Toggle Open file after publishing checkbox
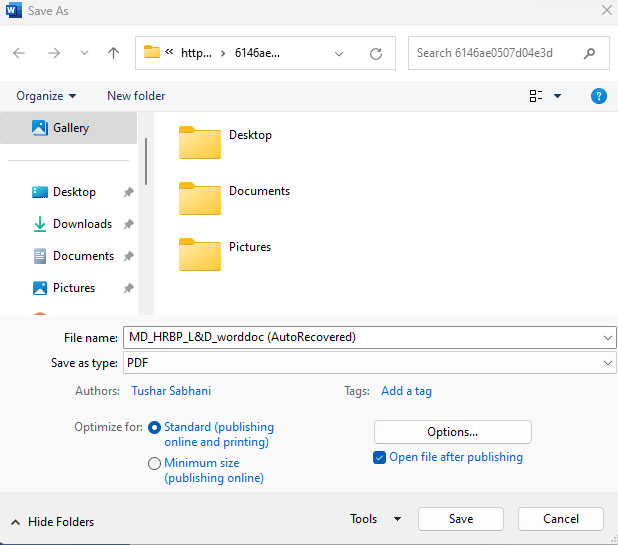Image resolution: width=618 pixels, height=545 pixels. [x=379, y=457]
